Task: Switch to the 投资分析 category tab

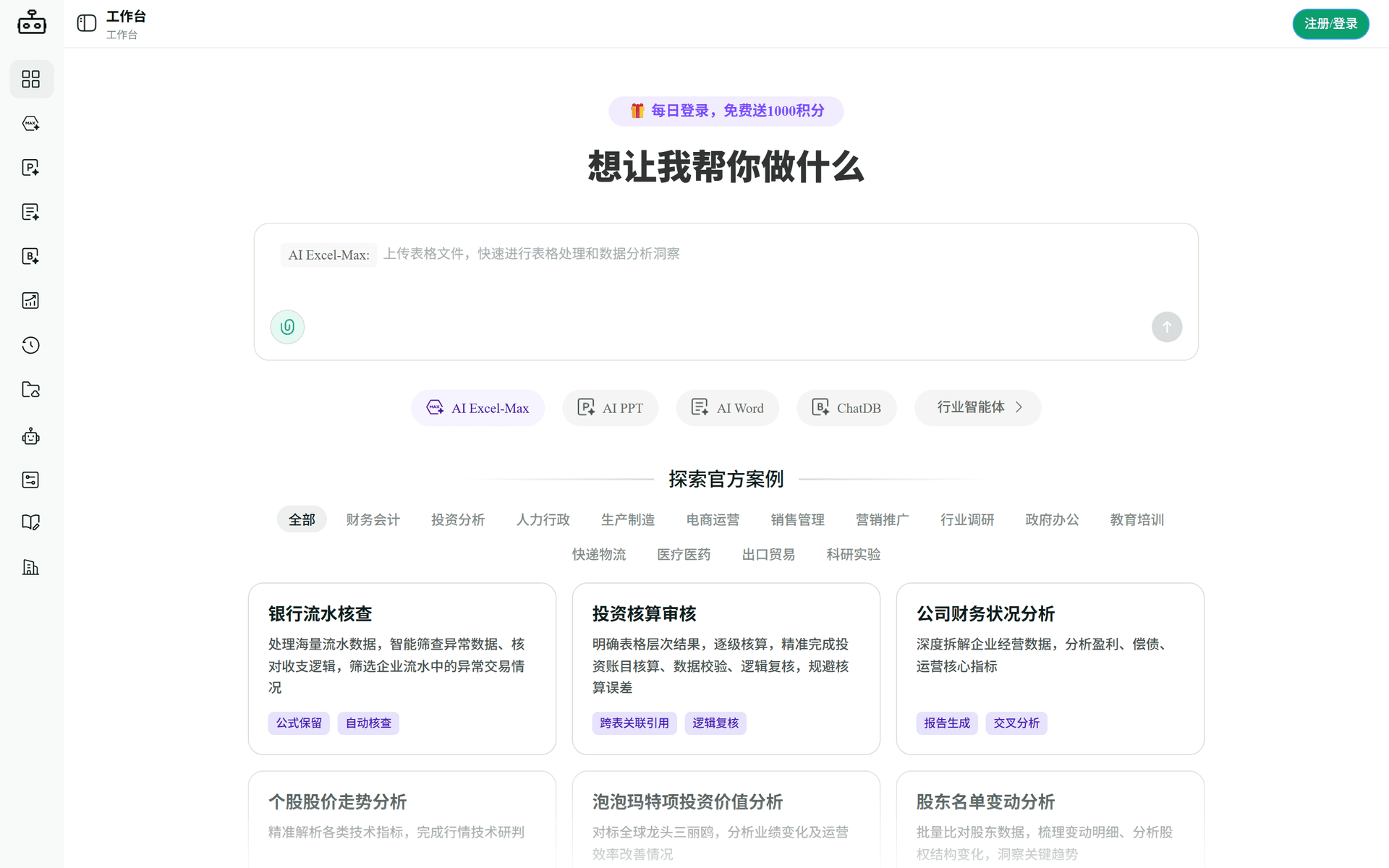Action: click(458, 519)
